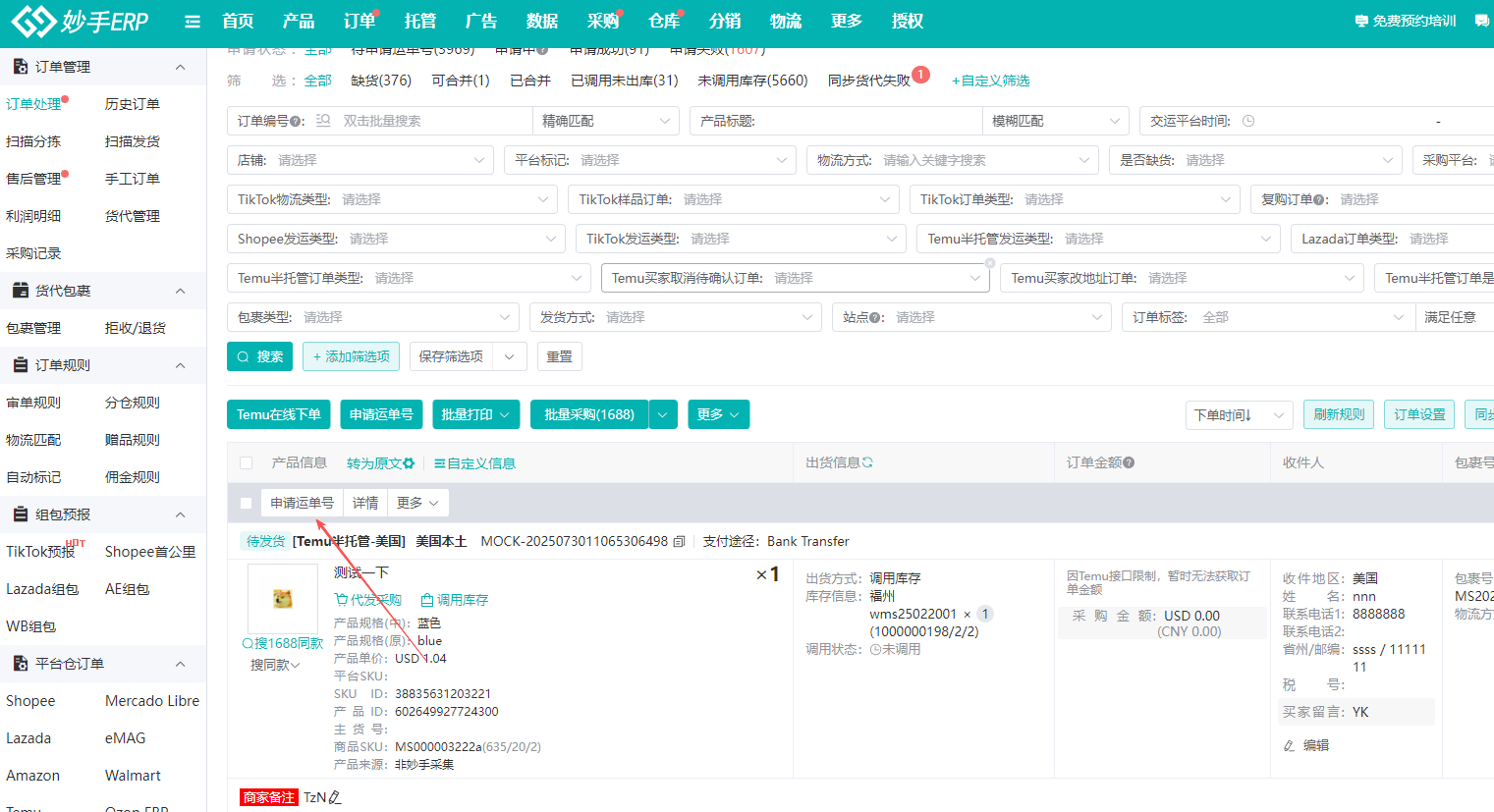This screenshot has width=1494, height=812.
Task: Copy order number MOCK-2025073011065306498 icon
Action: click(x=679, y=541)
